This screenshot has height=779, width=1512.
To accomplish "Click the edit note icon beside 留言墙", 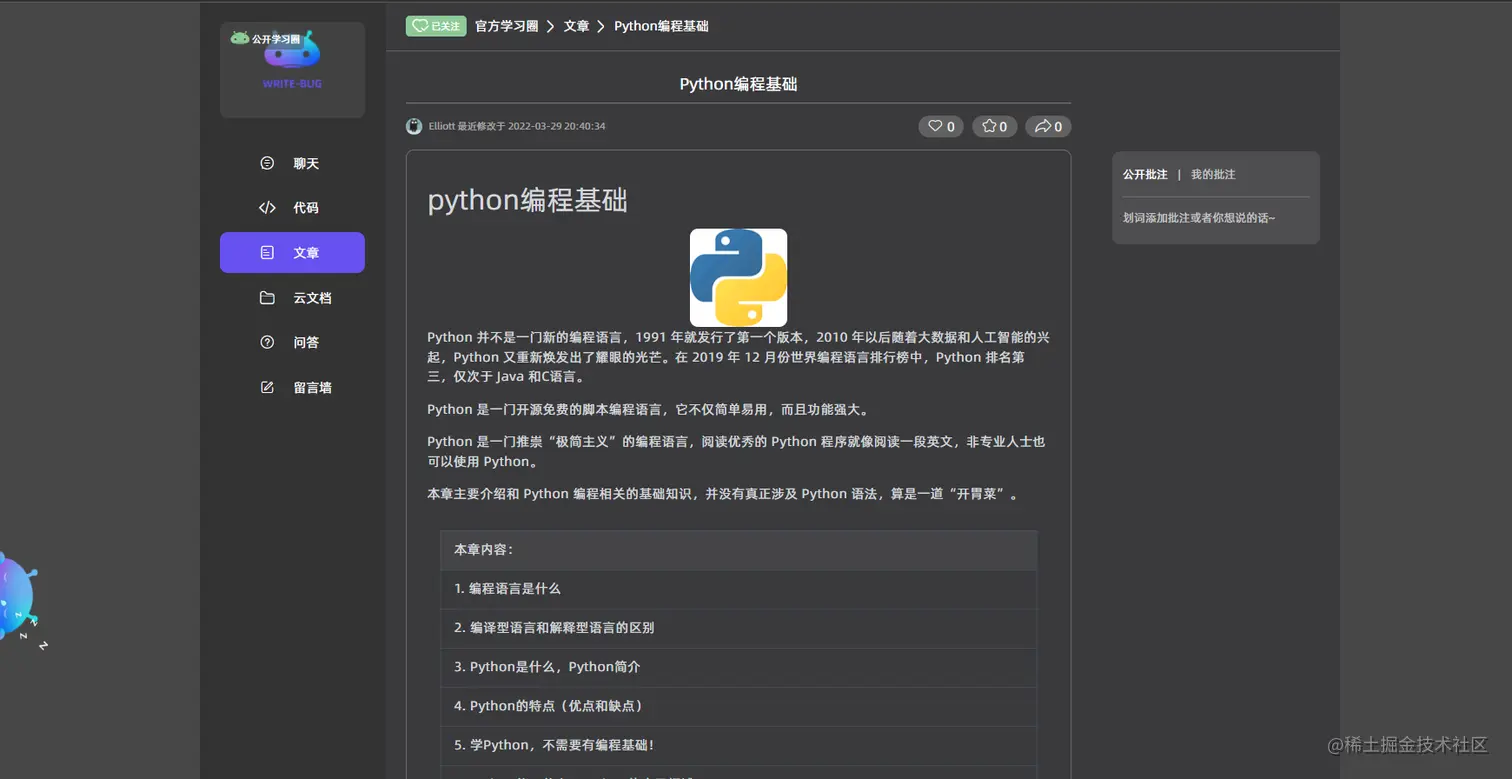I will 267,387.
